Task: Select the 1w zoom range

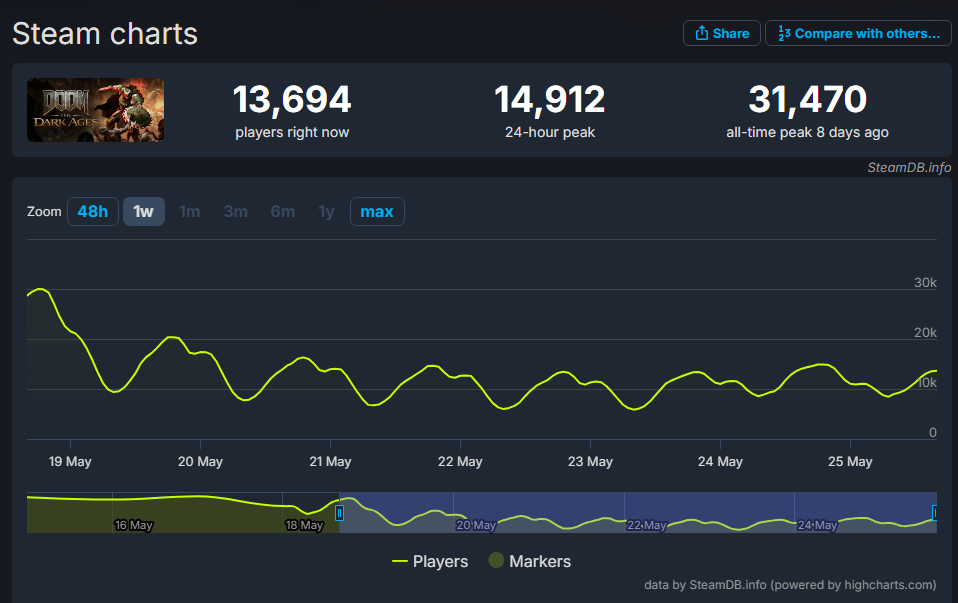Action: pos(144,211)
